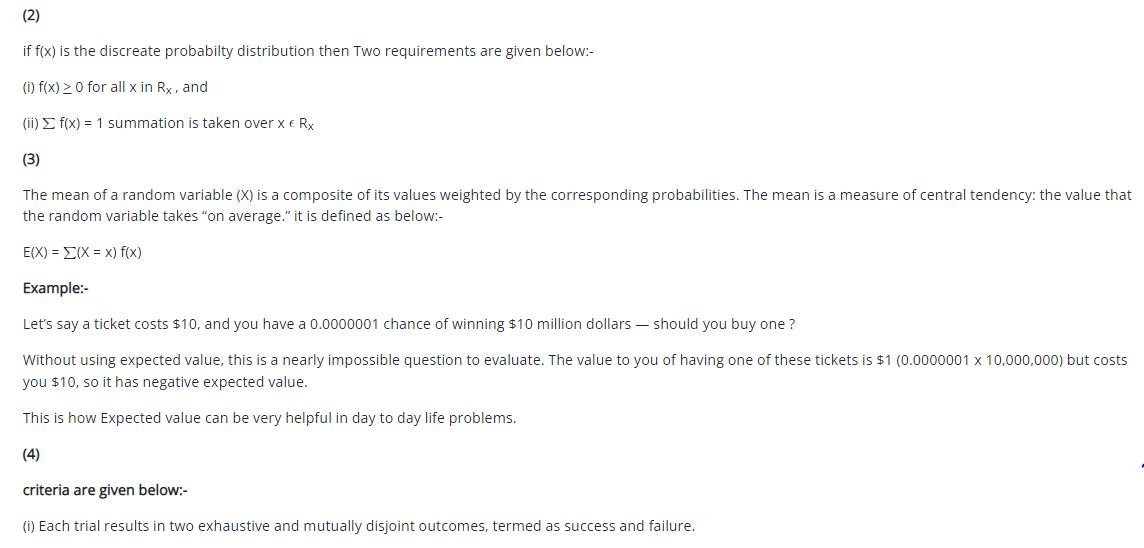Click the small blue mark at right edge
This screenshot has height=548, width=1144.
click(1141, 465)
